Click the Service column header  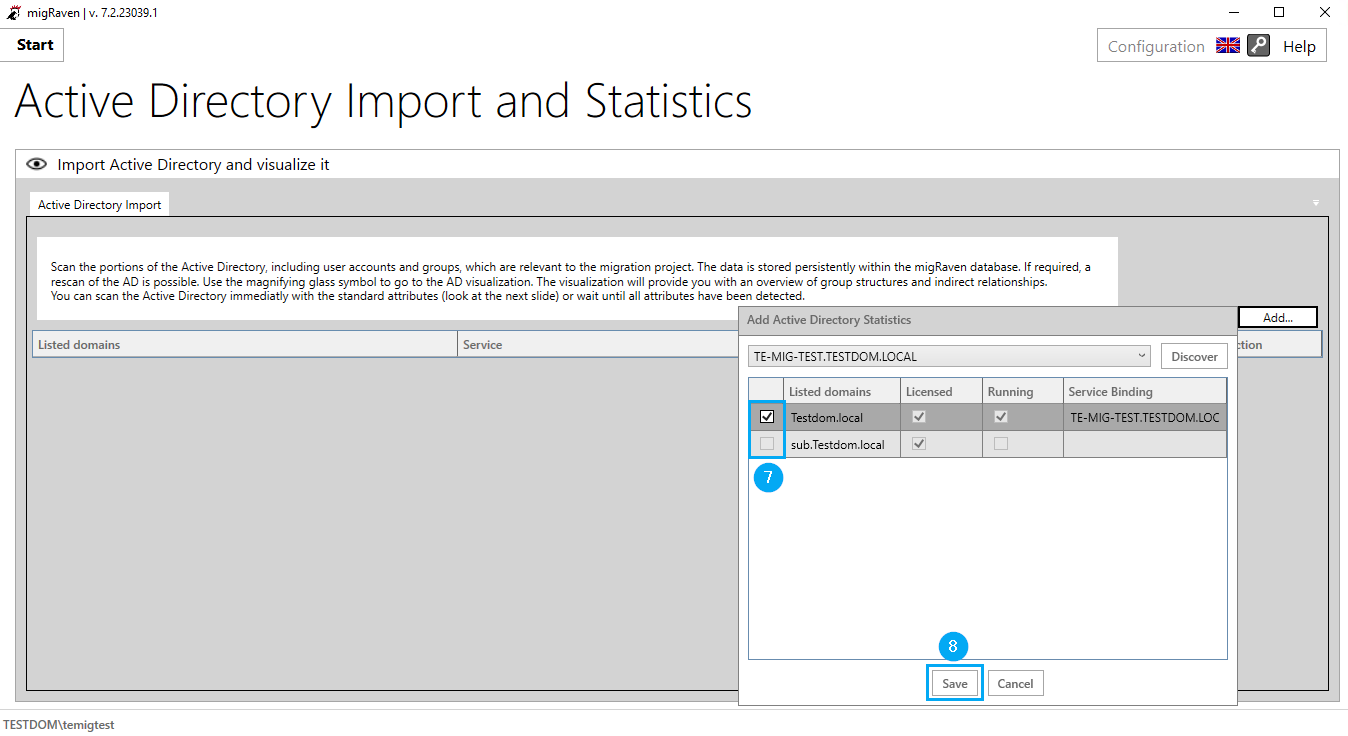pyautogui.click(x=598, y=345)
